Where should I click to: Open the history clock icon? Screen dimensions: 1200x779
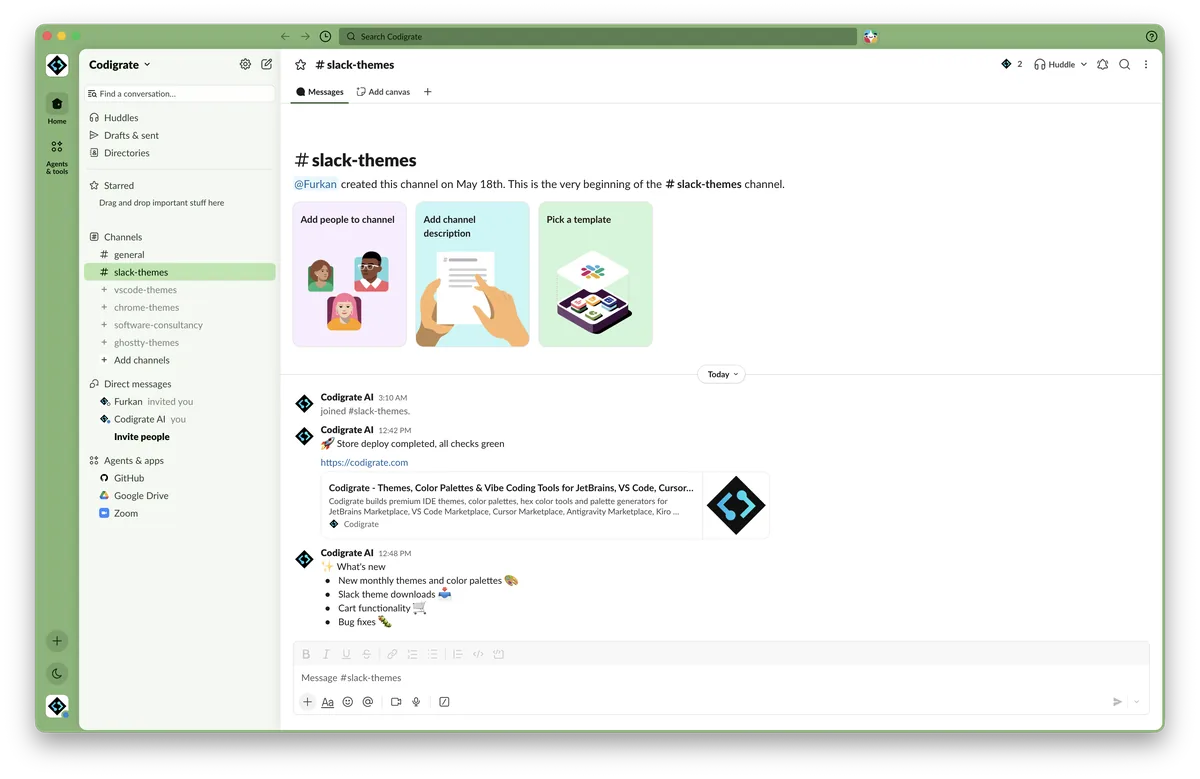(325, 36)
